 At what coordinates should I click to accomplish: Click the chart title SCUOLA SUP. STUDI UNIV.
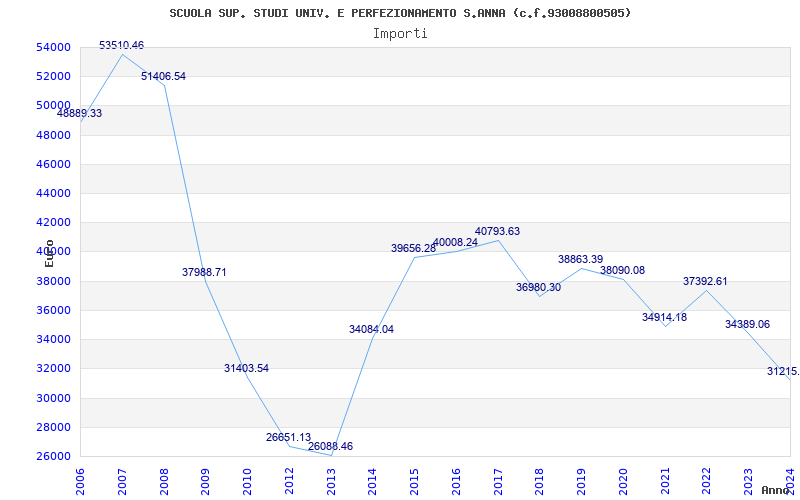coord(400,13)
